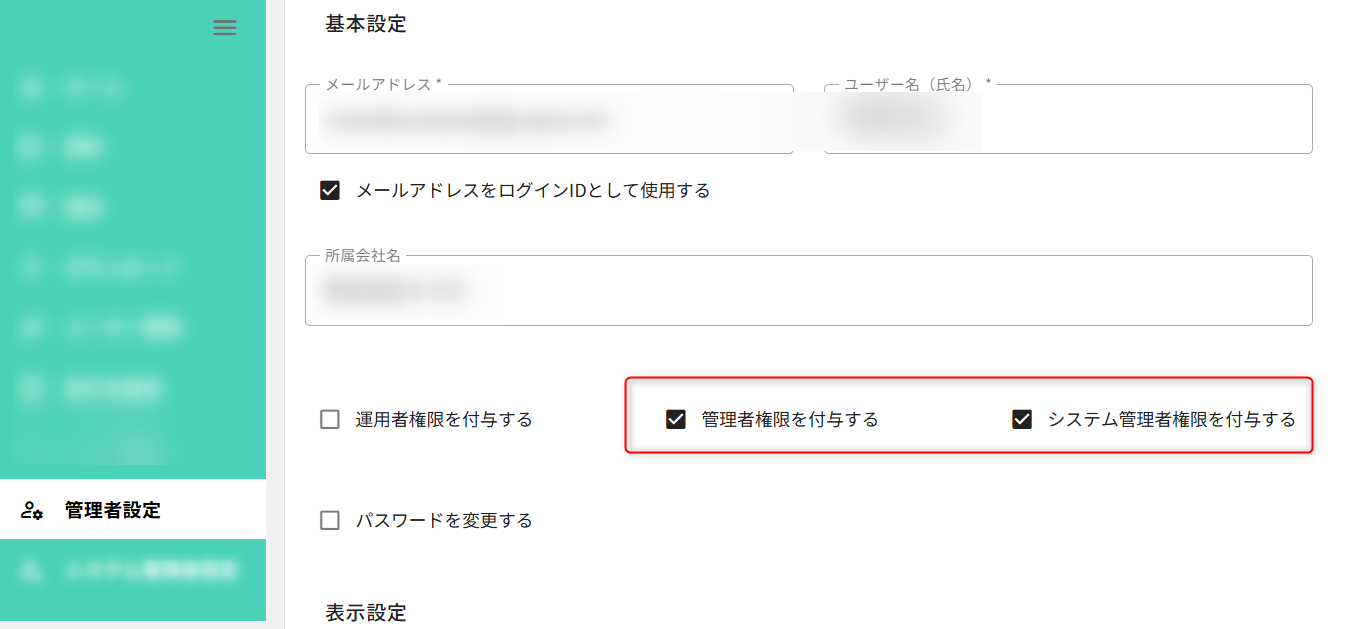Open the blurred menu entry beneath 管理者設定
1372x629 pixels.
coord(132,570)
